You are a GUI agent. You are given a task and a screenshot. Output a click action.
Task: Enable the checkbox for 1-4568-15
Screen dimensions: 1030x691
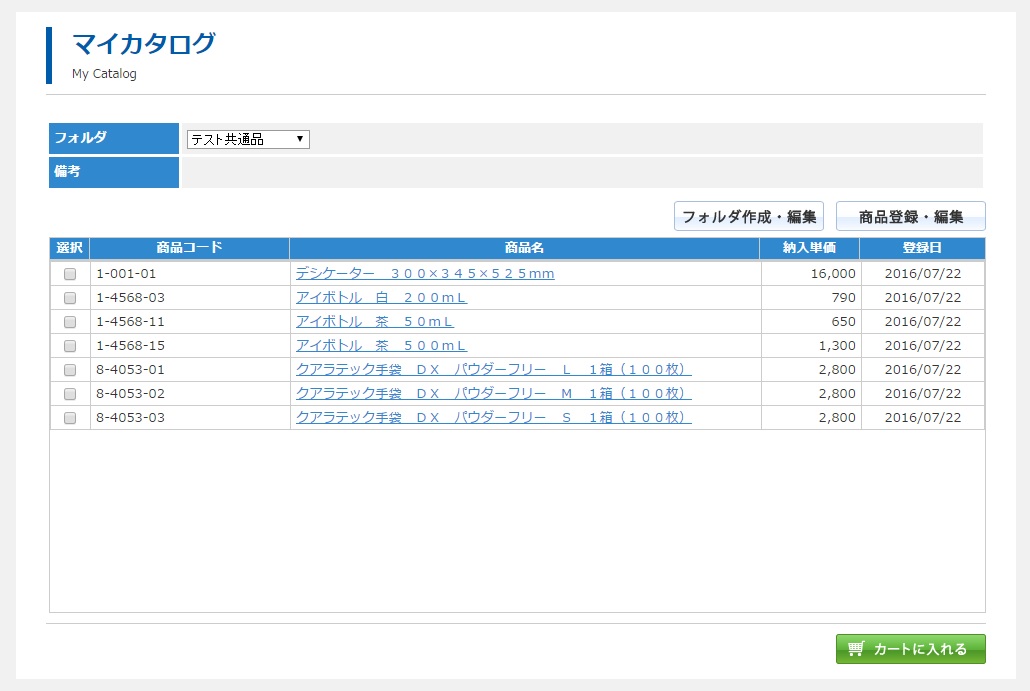point(70,346)
